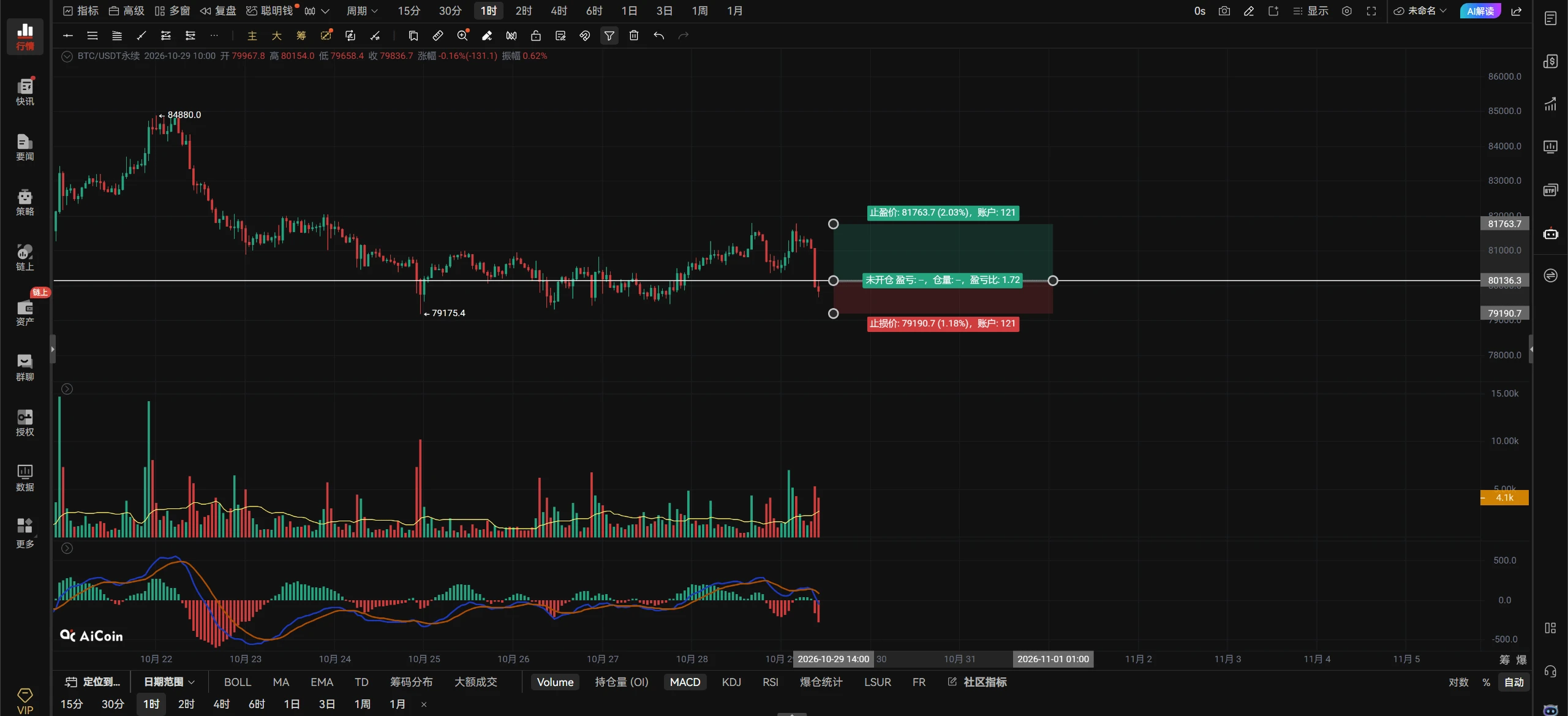Open the customer support headset icon

tap(1550, 671)
